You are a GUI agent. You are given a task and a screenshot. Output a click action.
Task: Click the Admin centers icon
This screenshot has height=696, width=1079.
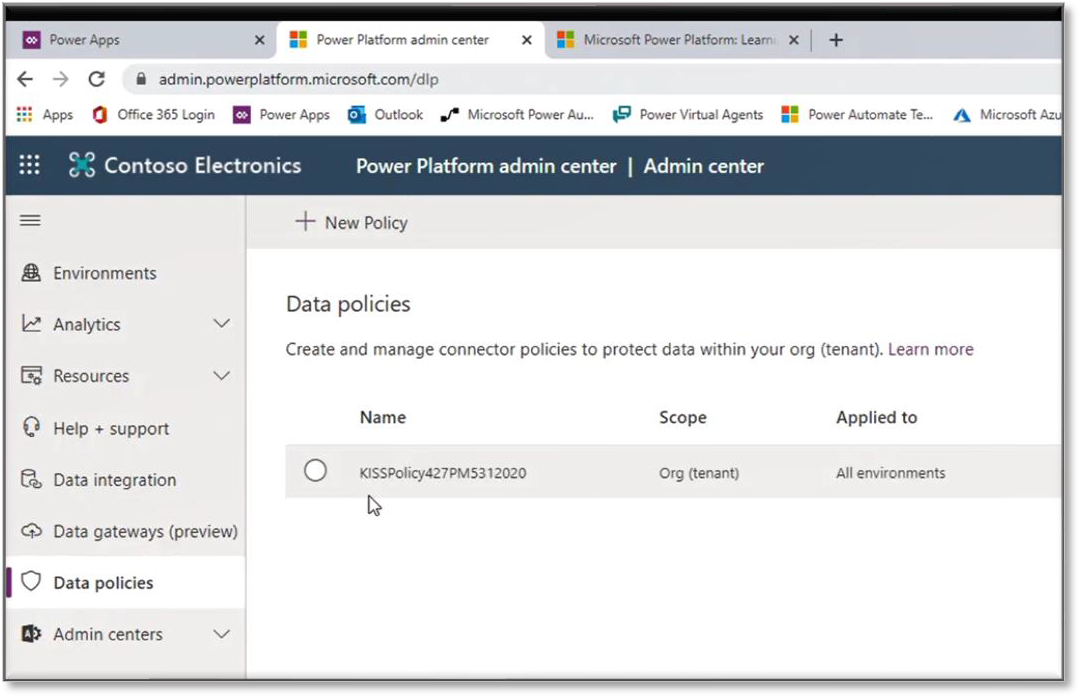tap(31, 633)
